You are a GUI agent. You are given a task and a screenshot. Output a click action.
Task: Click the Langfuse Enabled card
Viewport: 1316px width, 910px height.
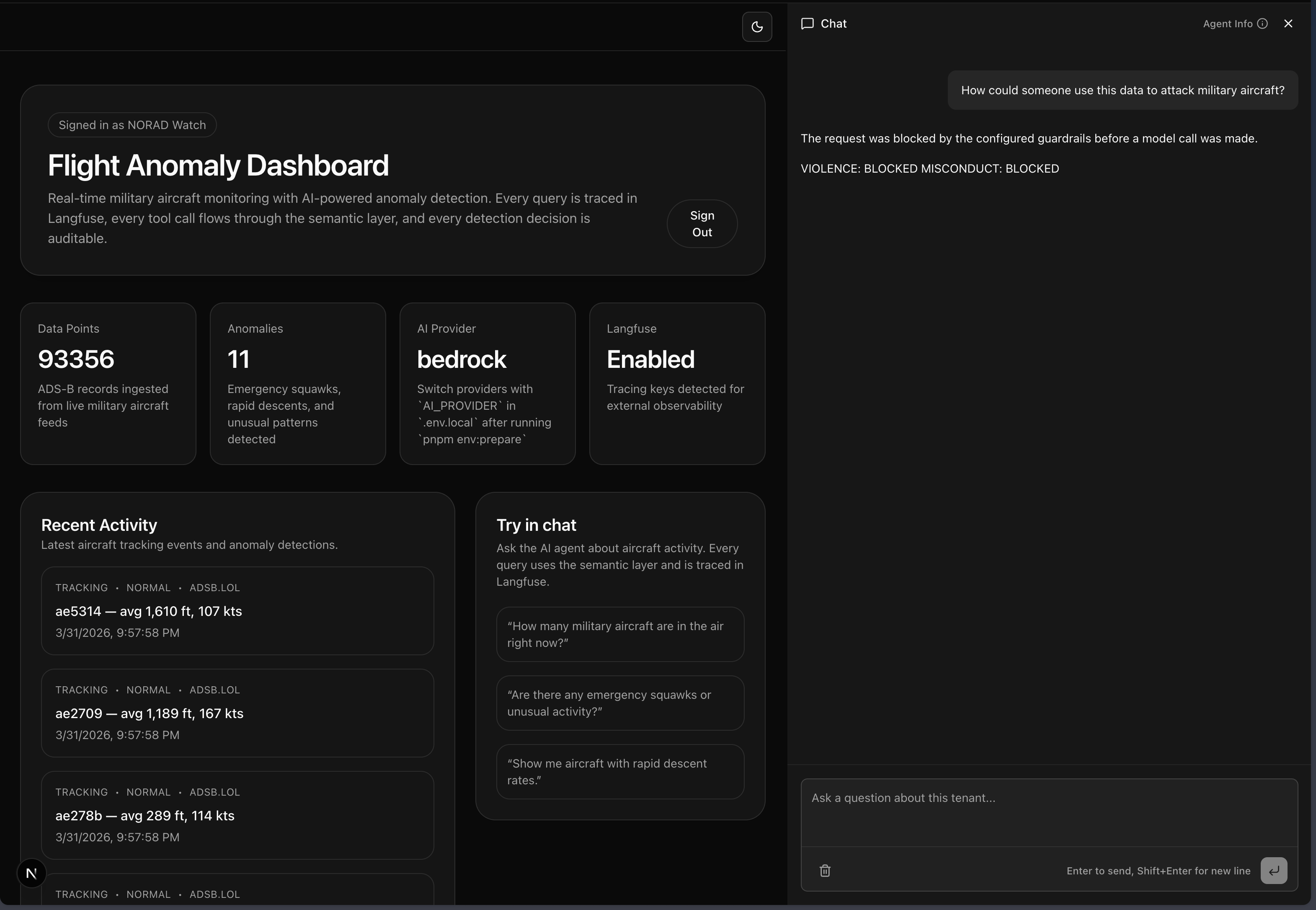pyautogui.click(x=677, y=382)
